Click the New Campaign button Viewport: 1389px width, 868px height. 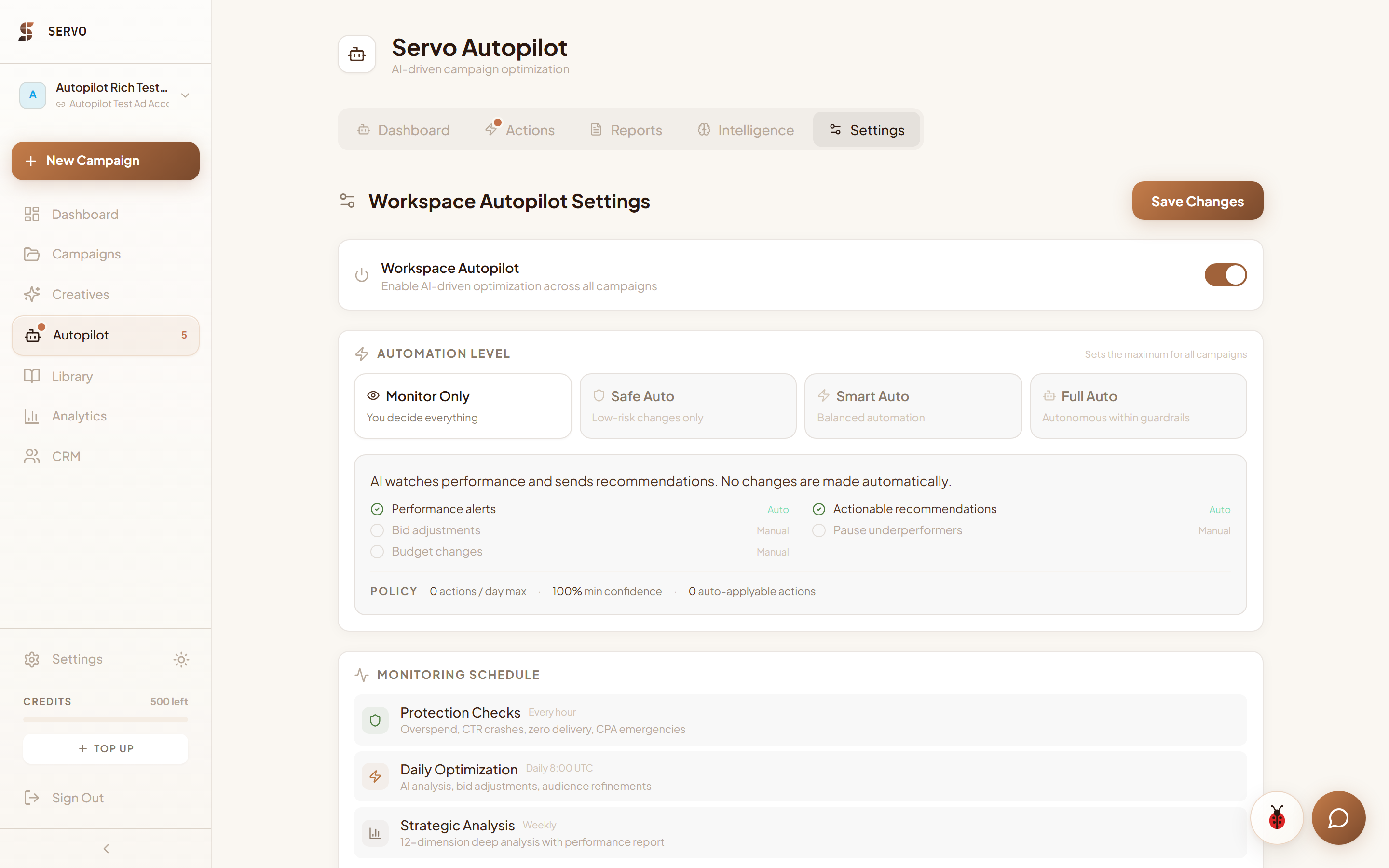click(106, 161)
